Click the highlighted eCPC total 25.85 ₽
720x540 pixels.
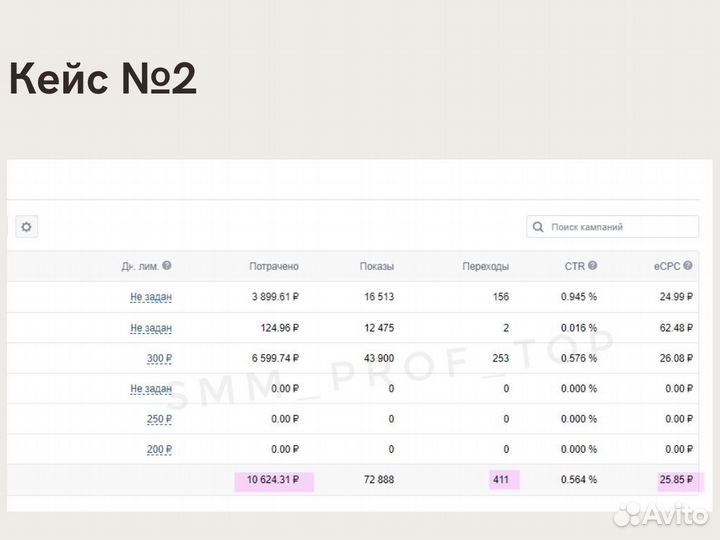[x=676, y=480]
